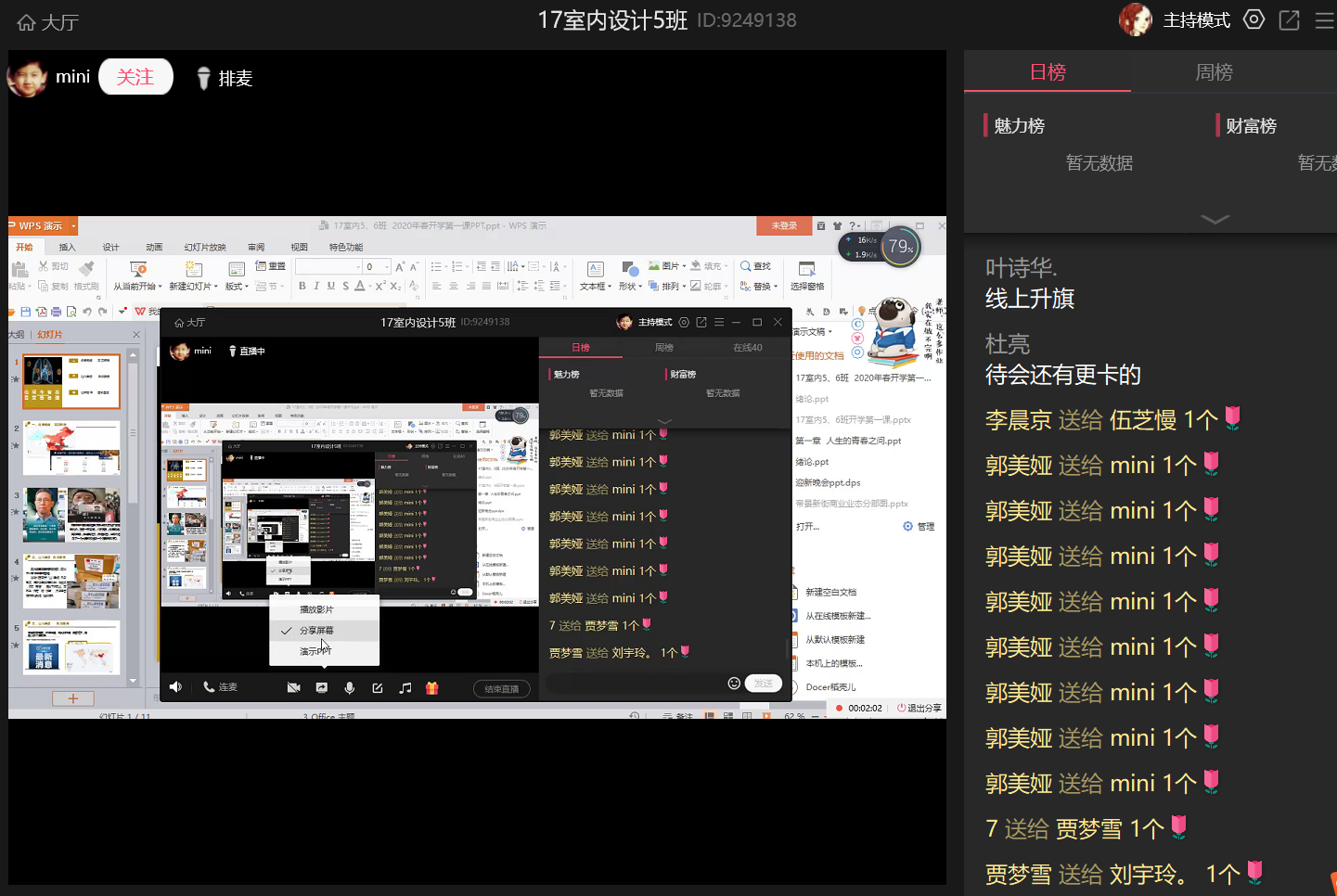Click the host avatar next to 主持模式
This screenshot has width=1337, height=896.
[1136, 19]
